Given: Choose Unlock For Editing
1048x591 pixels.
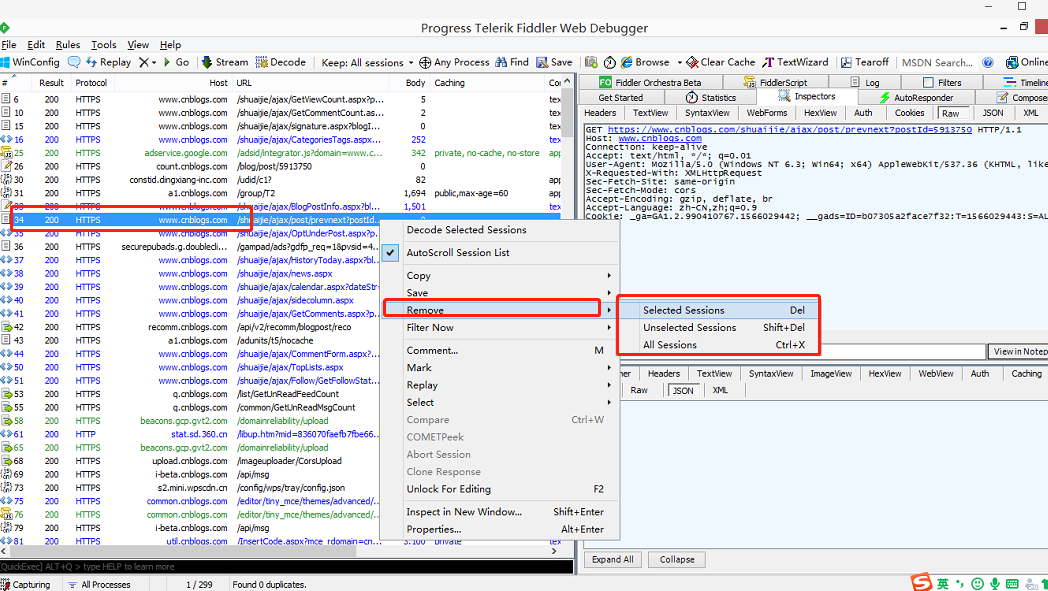Looking at the screenshot, I should pyautogui.click(x=500, y=489).
